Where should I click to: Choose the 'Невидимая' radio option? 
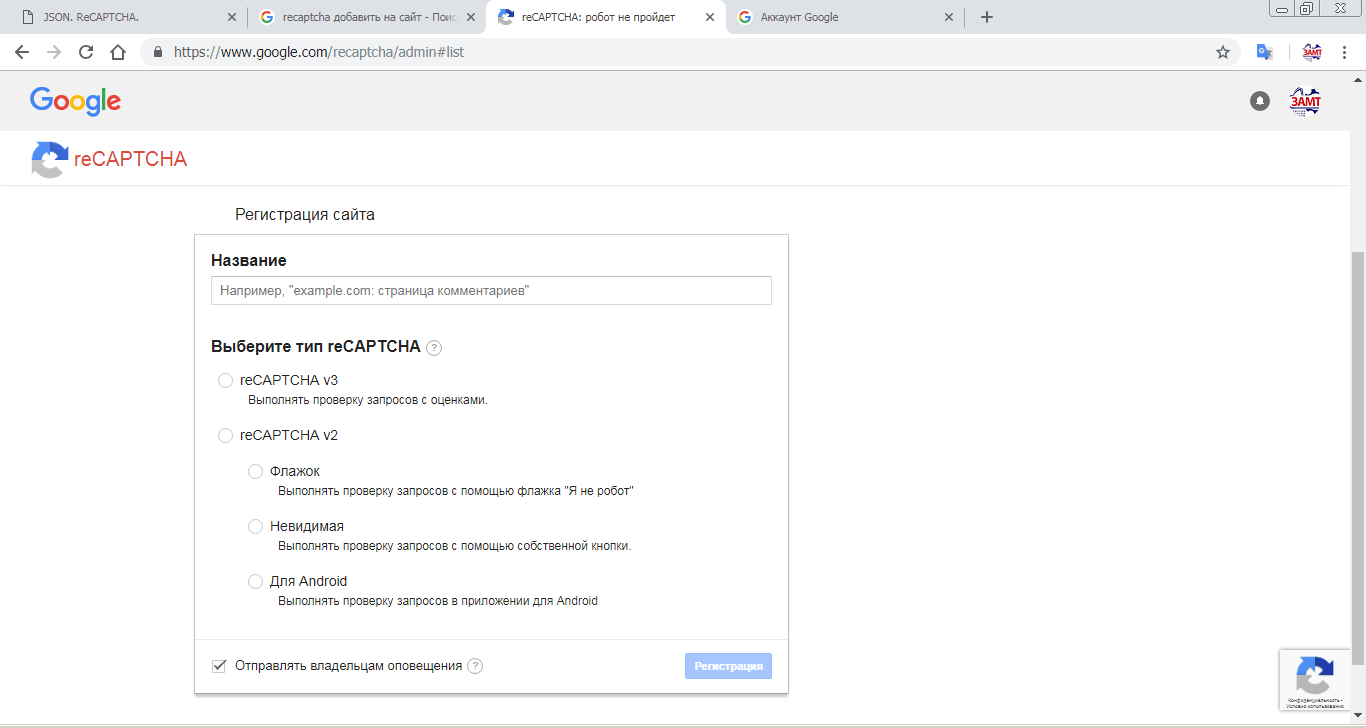(x=255, y=527)
